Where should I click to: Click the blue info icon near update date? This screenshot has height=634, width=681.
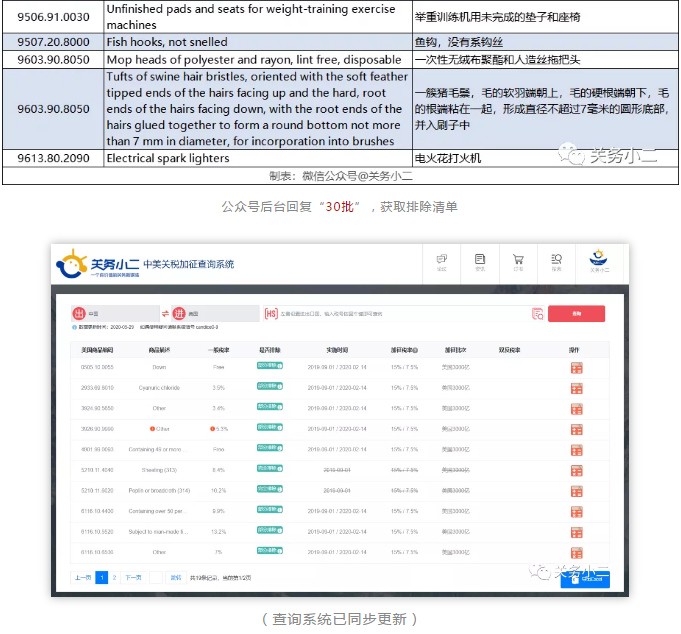(74, 327)
